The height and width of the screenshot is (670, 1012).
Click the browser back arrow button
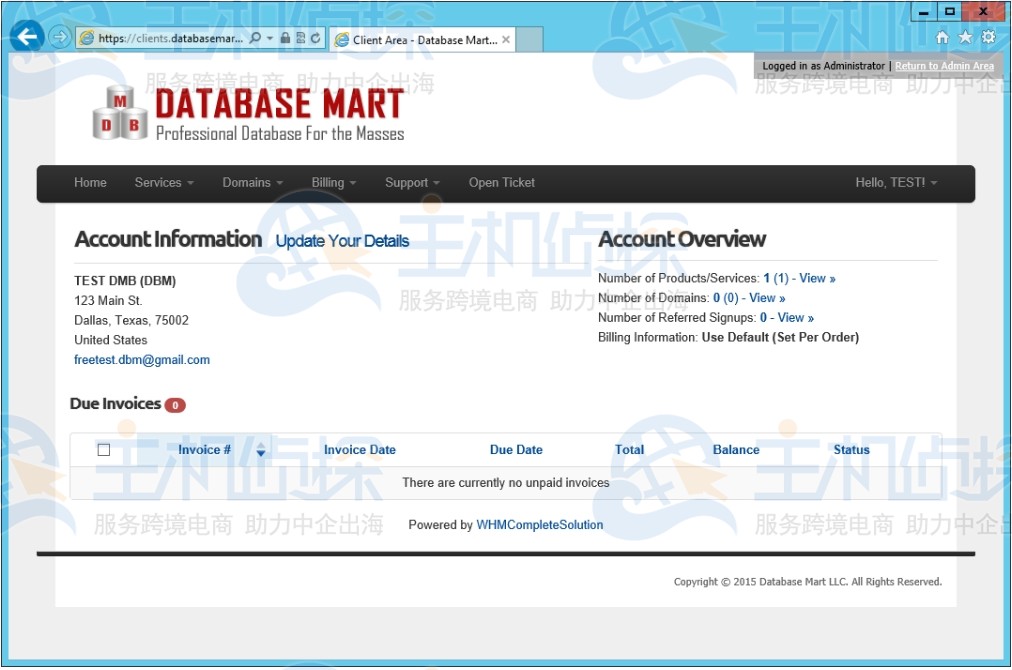27,38
